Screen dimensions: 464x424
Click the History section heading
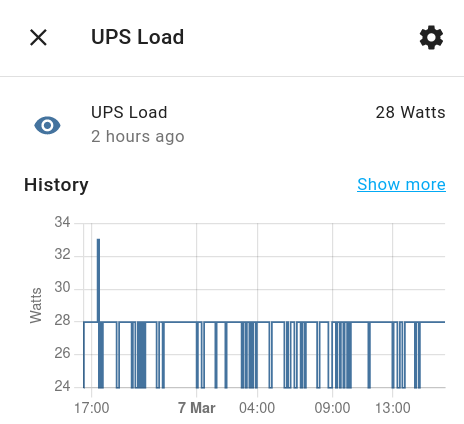[x=56, y=185]
